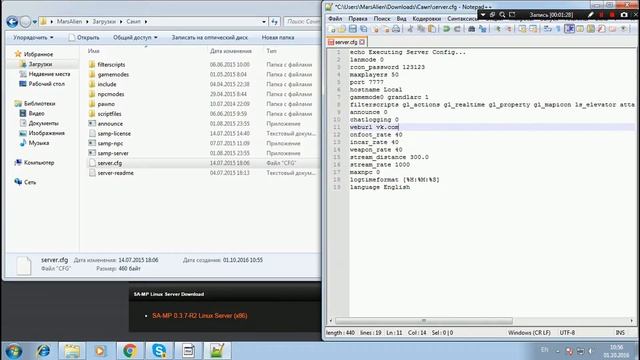640x360 pixels.
Task: Expand breadcrumb arrow after Самп
Action: pyautogui.click(x=146, y=22)
